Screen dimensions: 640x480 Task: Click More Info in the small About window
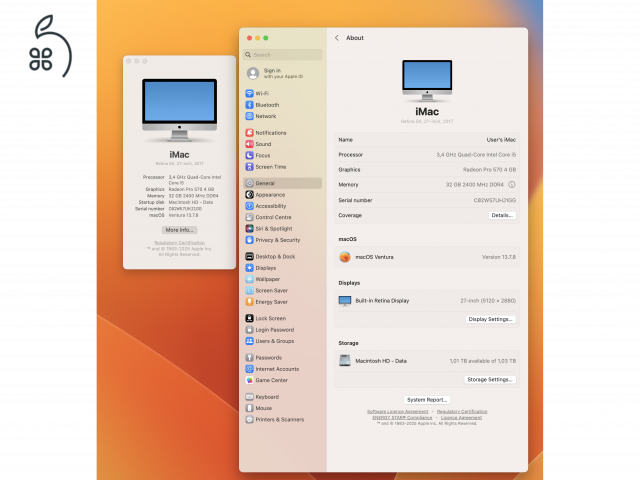179,230
